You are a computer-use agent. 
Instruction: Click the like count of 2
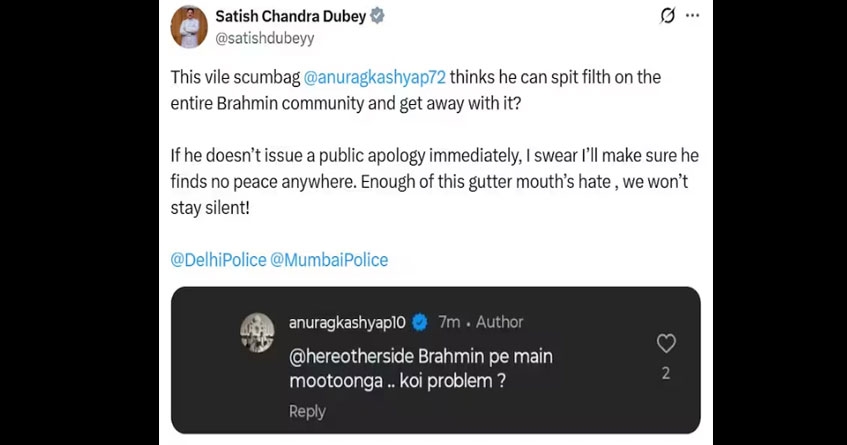click(x=666, y=374)
